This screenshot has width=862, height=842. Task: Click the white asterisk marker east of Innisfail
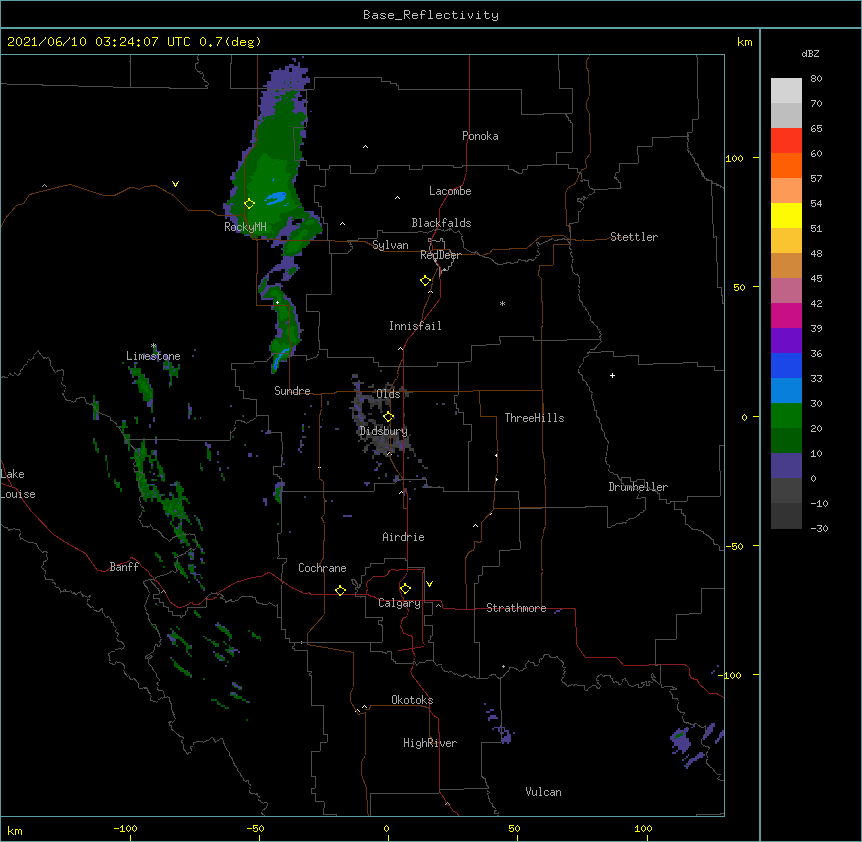pos(502,303)
